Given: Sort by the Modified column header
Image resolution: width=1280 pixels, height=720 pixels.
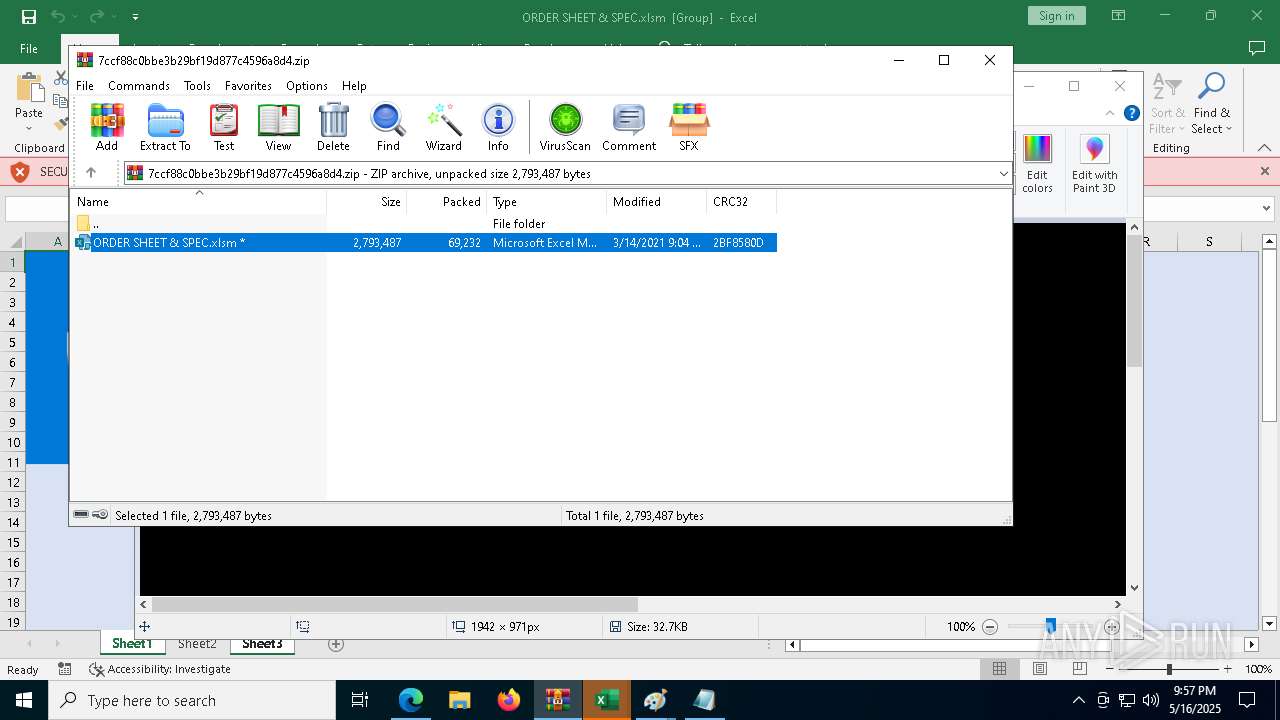Looking at the screenshot, I should (x=657, y=202).
